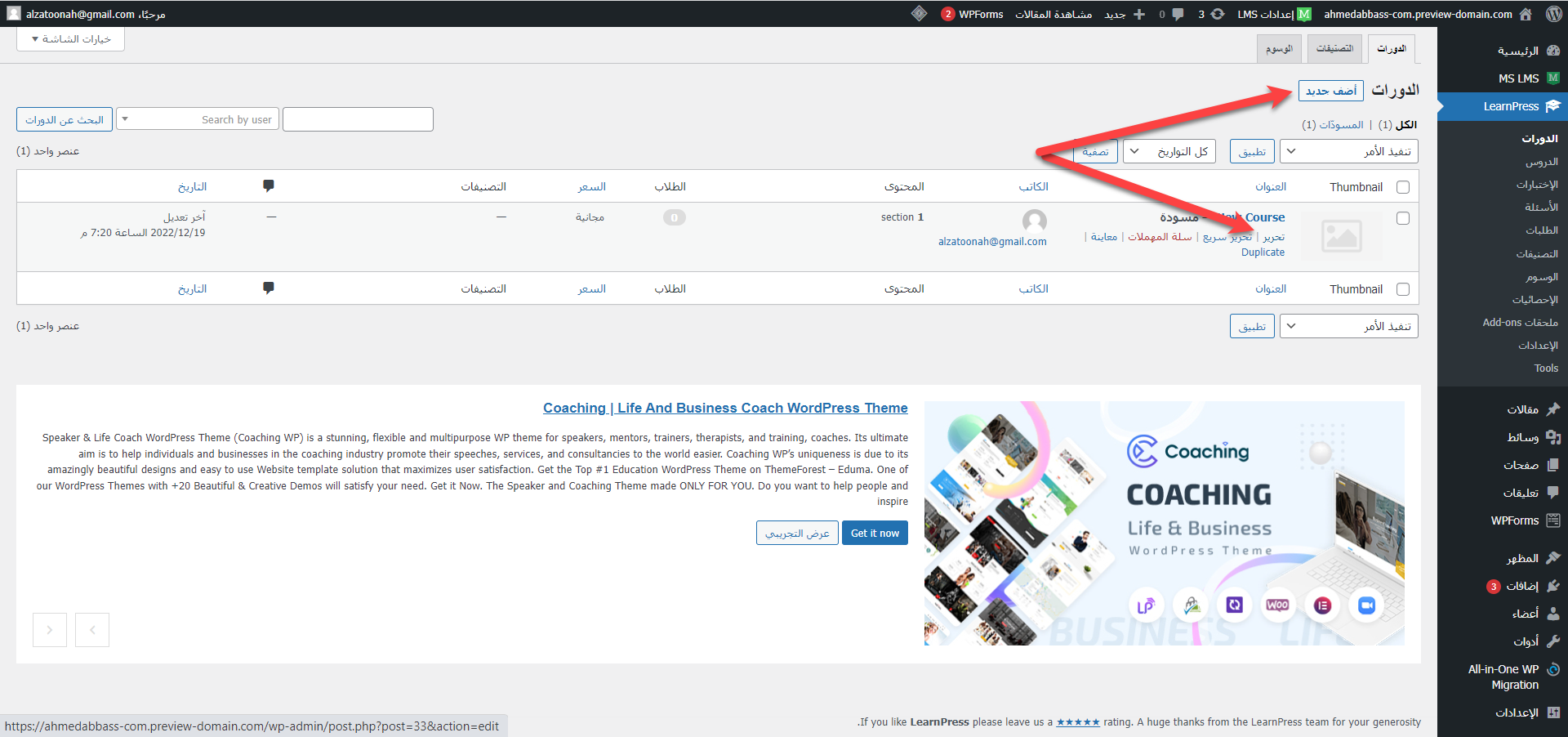Open the media icon وسائط
This screenshot has height=737, width=1568.
point(1553,437)
